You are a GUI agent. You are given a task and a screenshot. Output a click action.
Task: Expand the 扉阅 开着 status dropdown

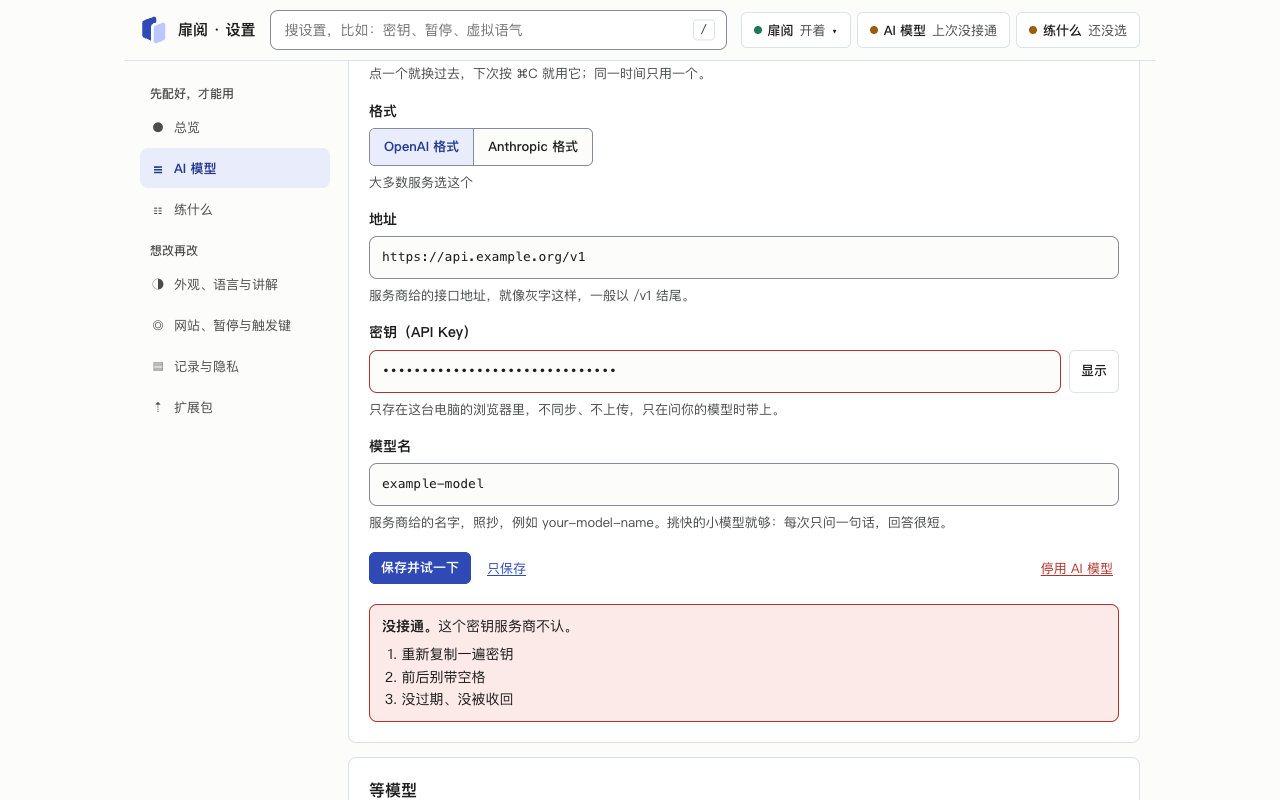click(796, 30)
